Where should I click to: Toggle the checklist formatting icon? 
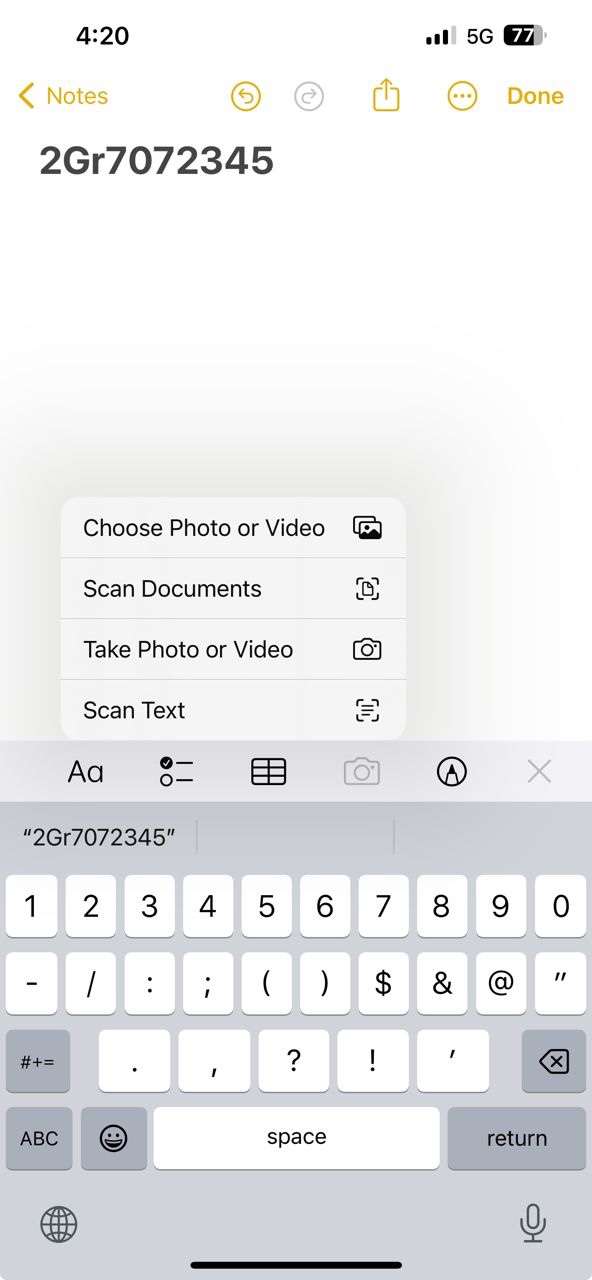(176, 771)
